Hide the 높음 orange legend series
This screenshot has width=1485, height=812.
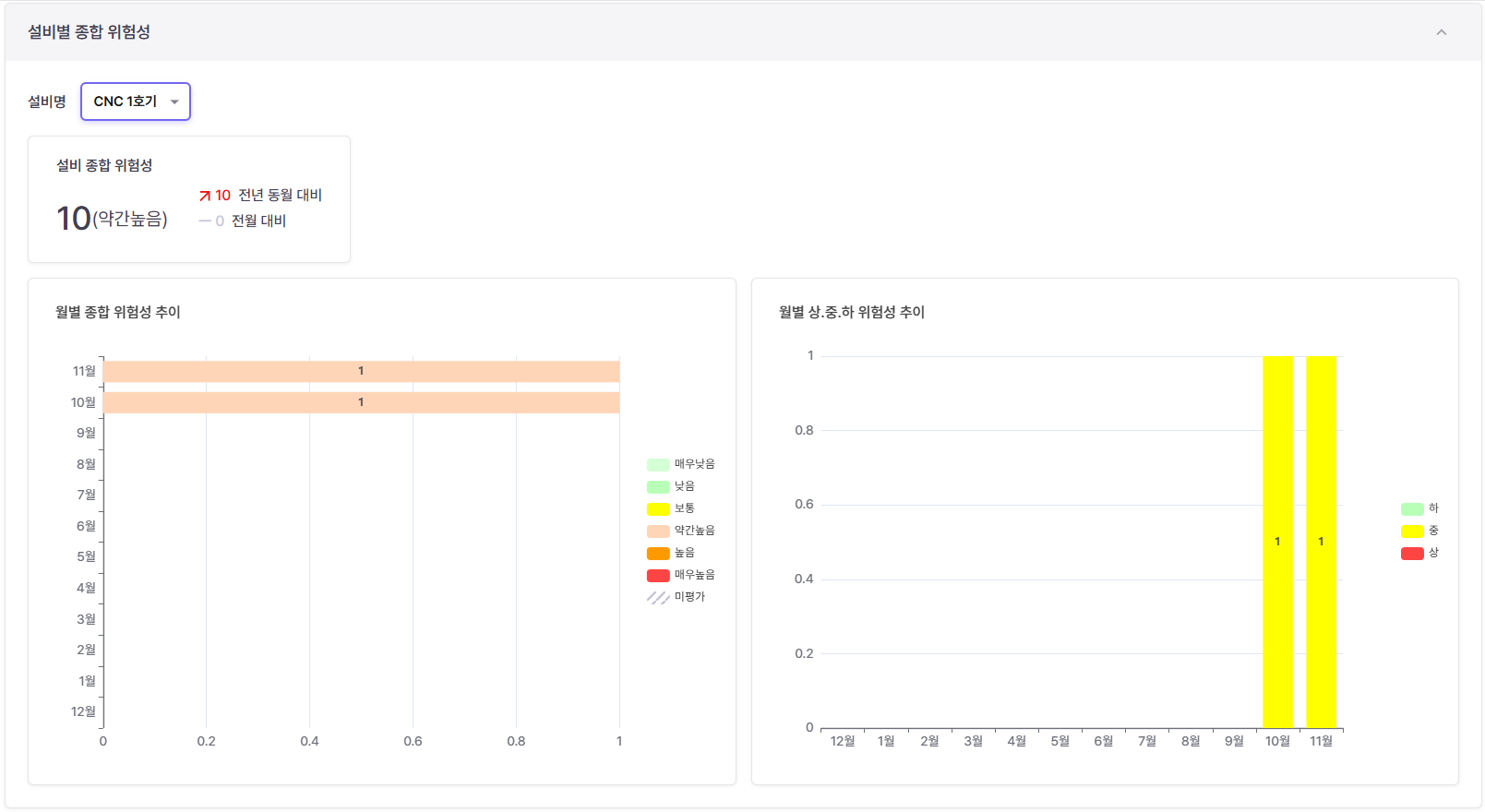(658, 553)
